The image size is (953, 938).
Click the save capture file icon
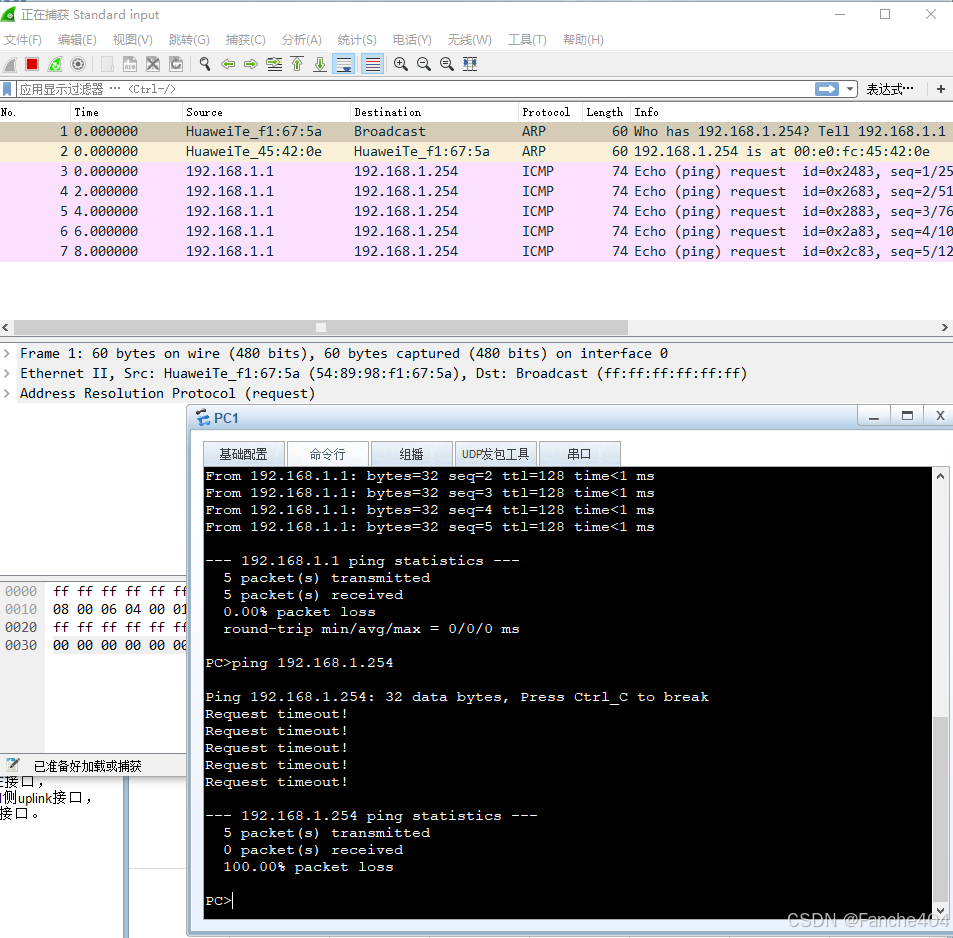[129, 64]
